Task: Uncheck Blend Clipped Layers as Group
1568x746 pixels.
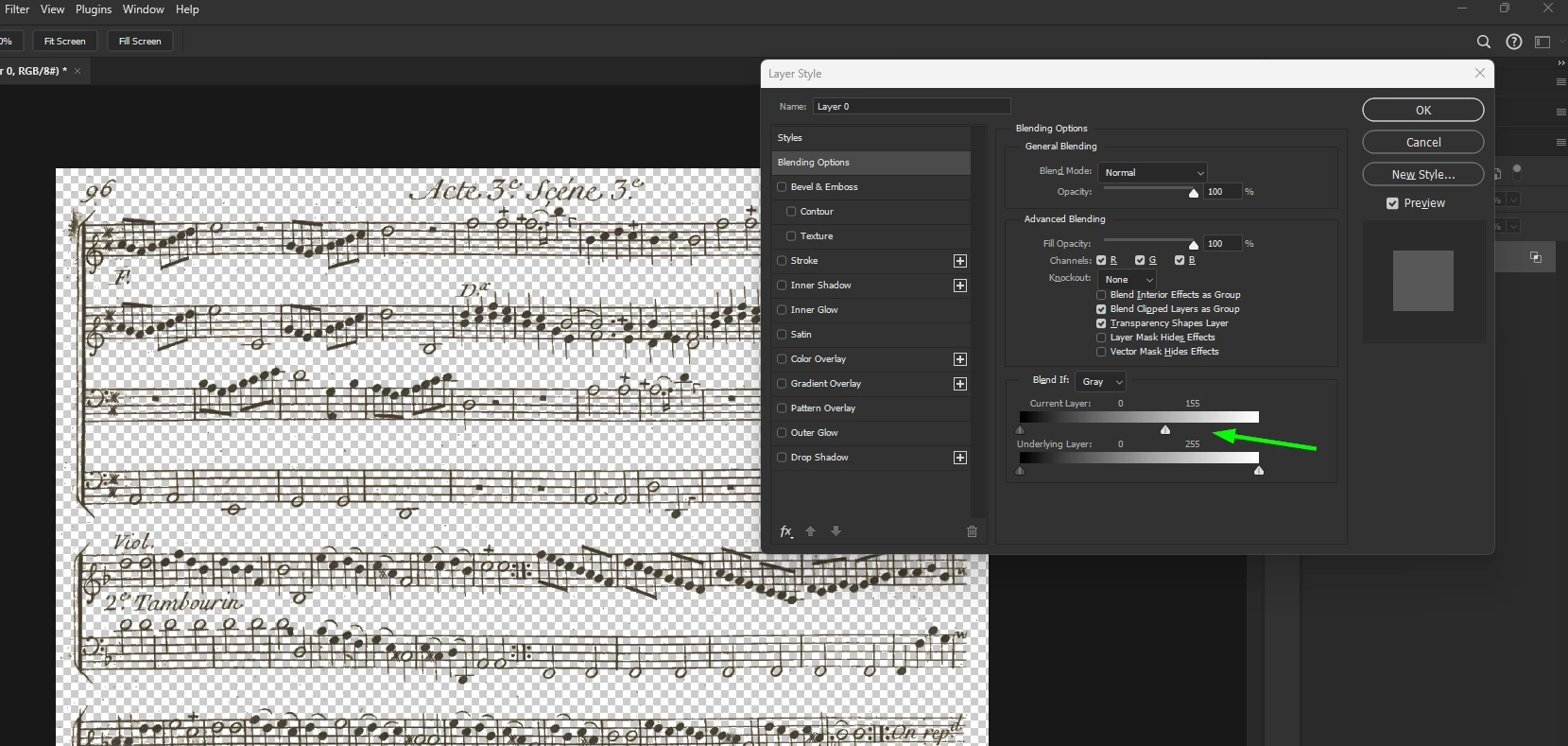Action: pos(1101,309)
